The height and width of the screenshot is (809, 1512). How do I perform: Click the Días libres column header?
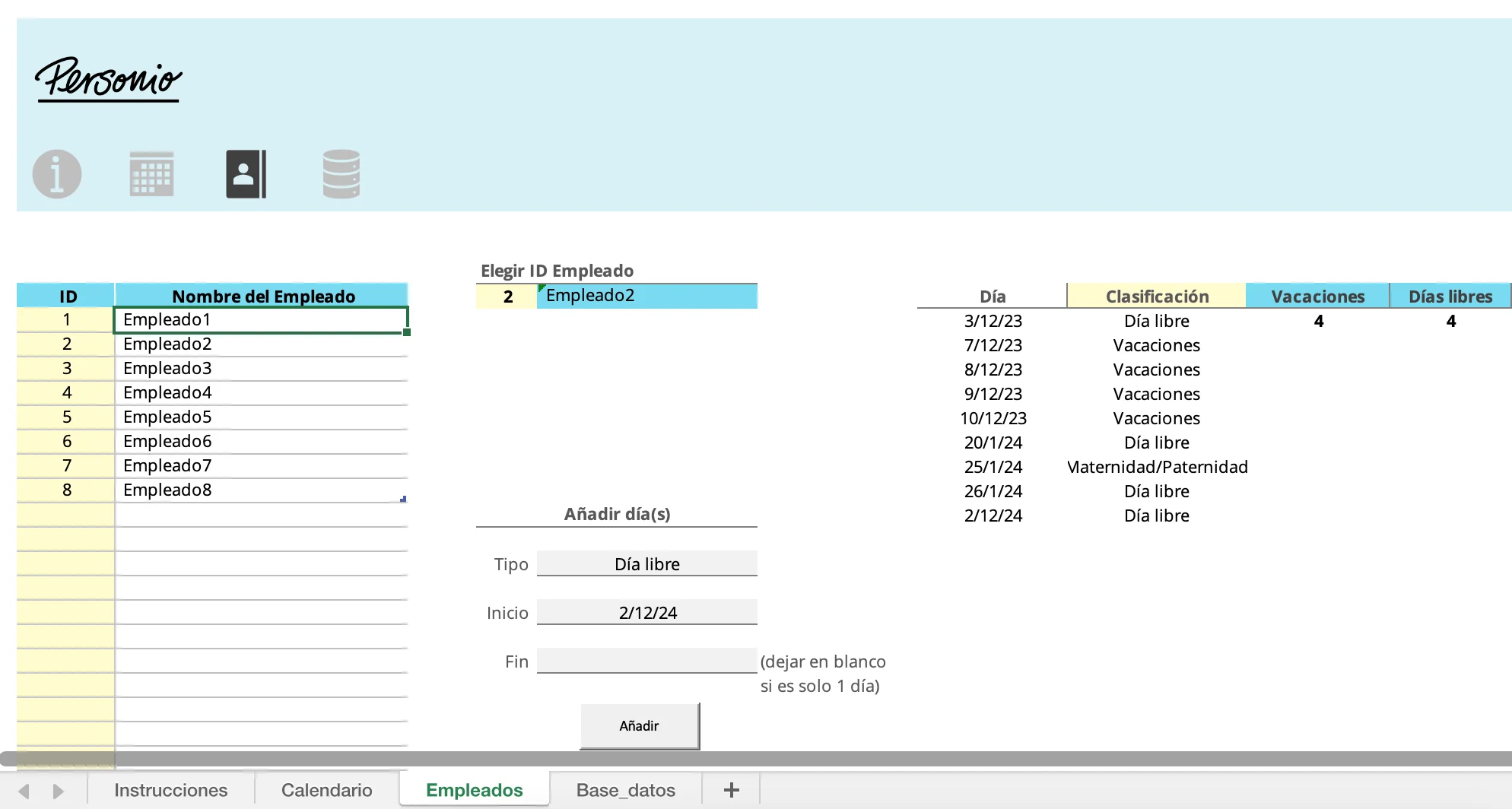[x=1450, y=297]
